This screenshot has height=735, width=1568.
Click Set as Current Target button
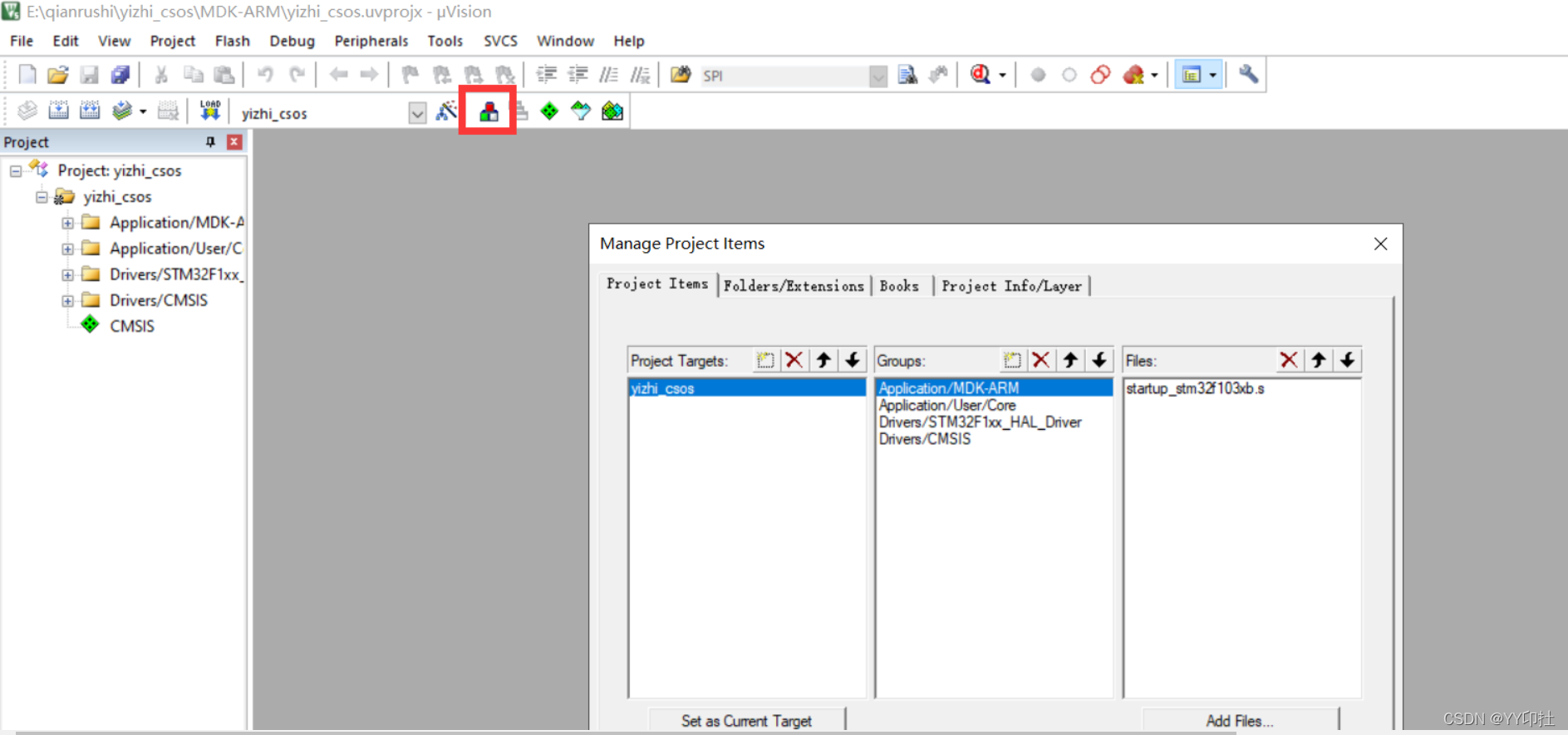746,721
